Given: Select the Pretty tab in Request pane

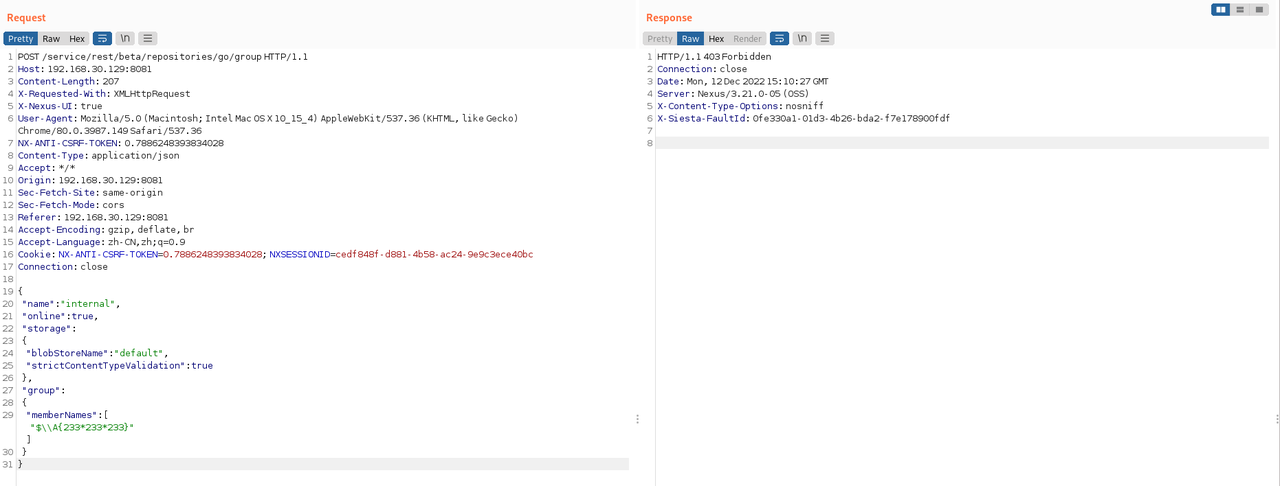Looking at the screenshot, I should [21, 39].
